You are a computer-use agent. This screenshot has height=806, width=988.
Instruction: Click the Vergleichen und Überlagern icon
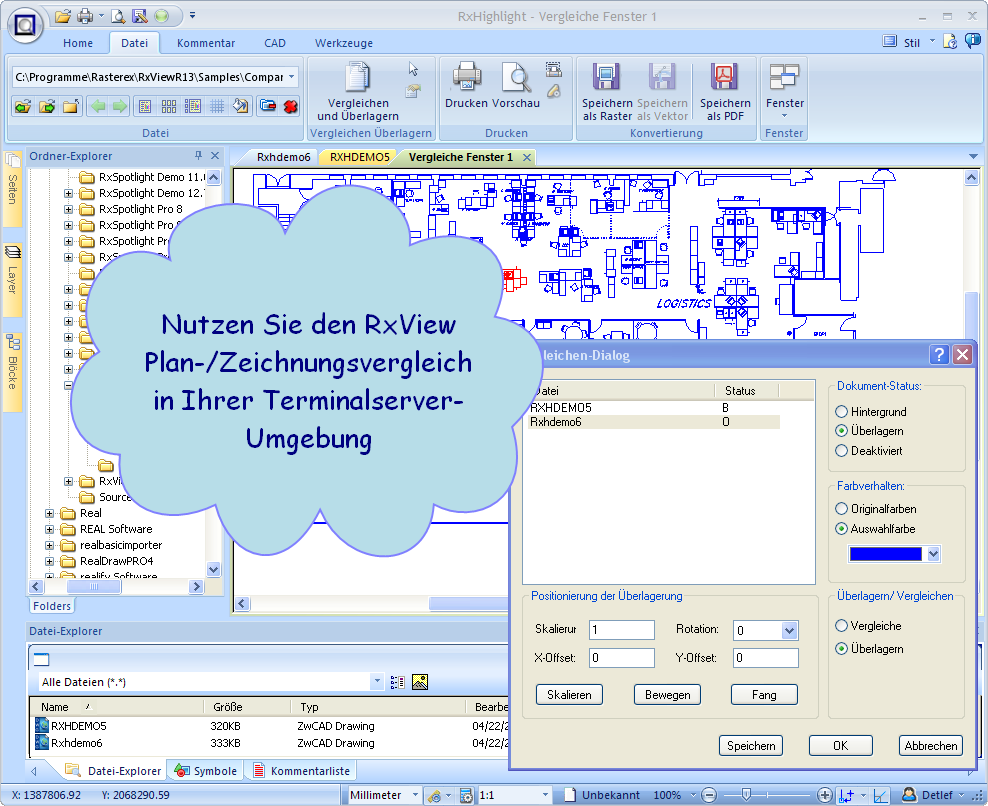pos(357,78)
